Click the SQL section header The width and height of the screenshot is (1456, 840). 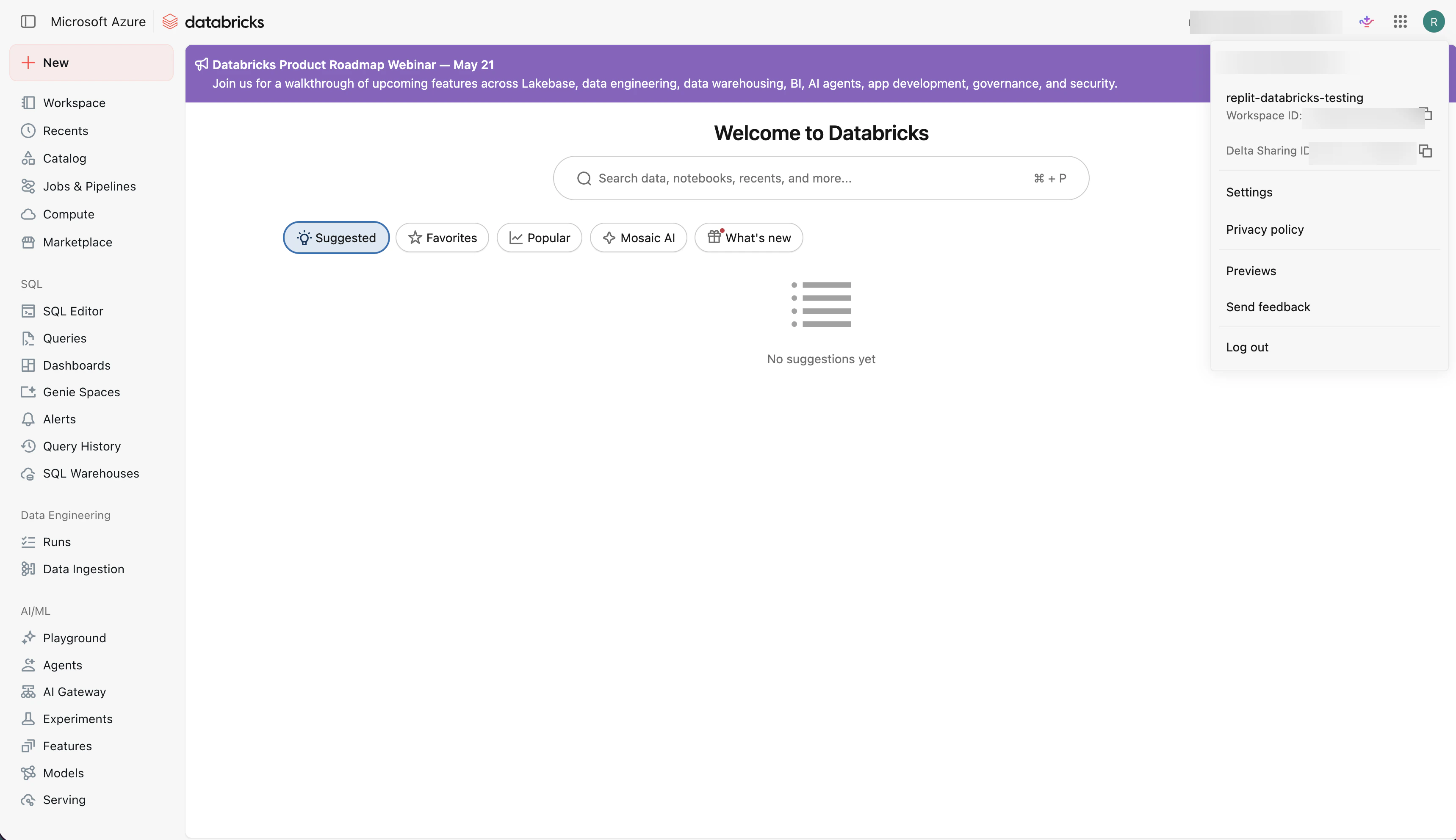coord(32,284)
